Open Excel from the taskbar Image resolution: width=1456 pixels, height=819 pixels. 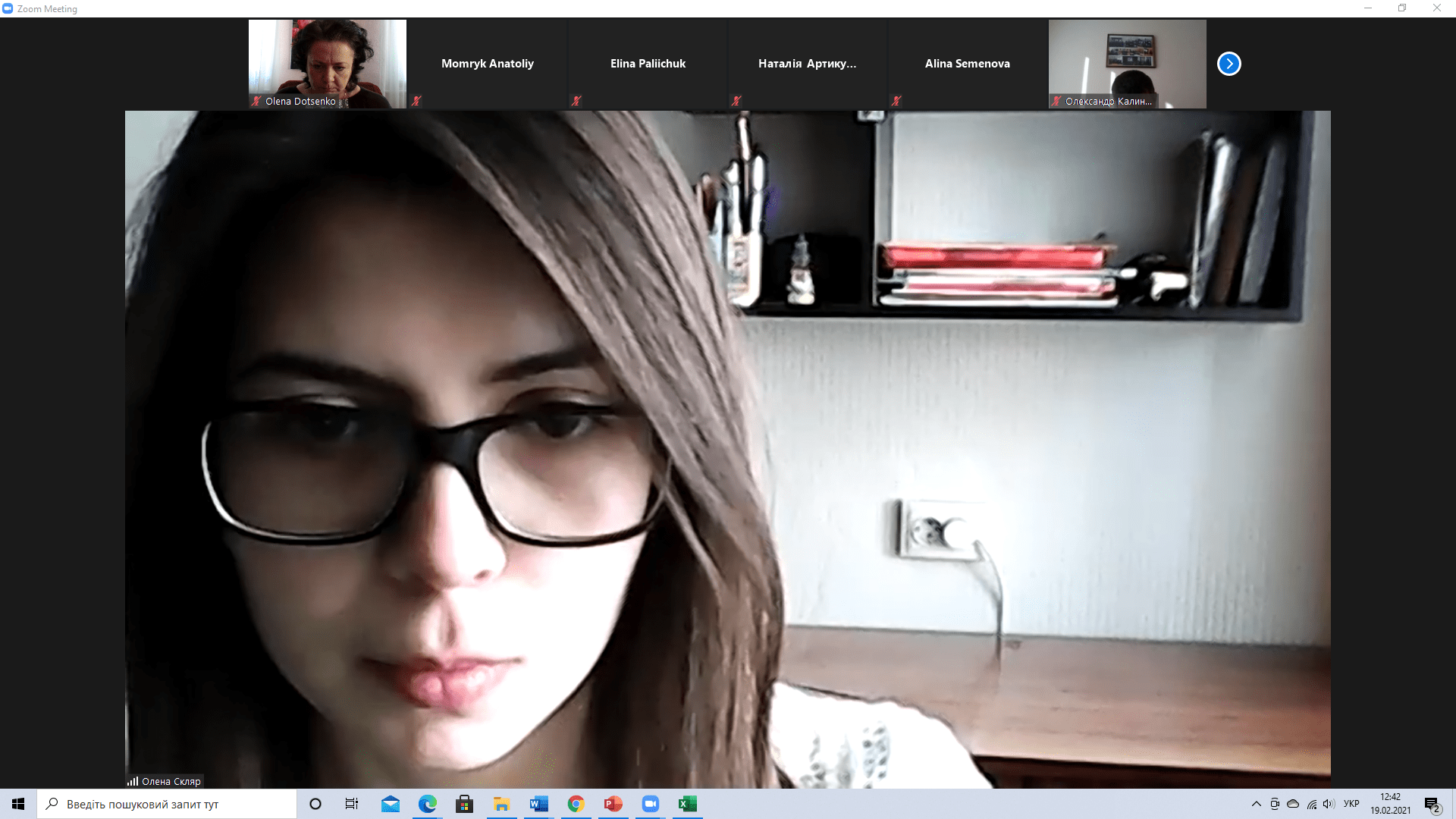(x=687, y=804)
